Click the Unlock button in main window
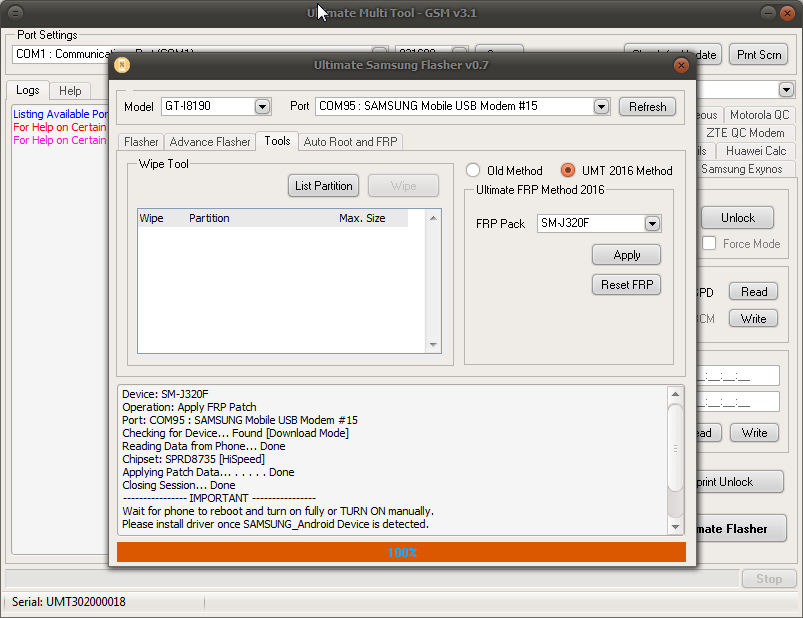 (737, 218)
